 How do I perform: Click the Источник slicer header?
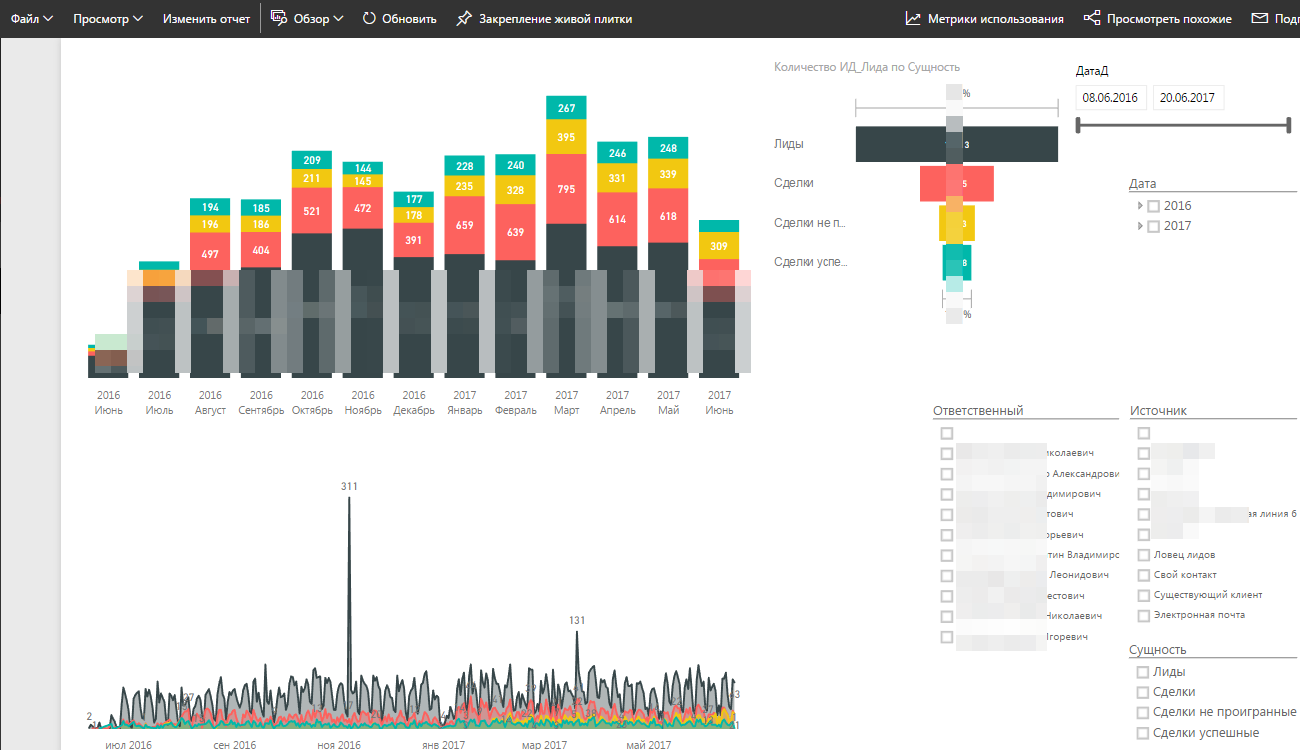coord(1158,411)
